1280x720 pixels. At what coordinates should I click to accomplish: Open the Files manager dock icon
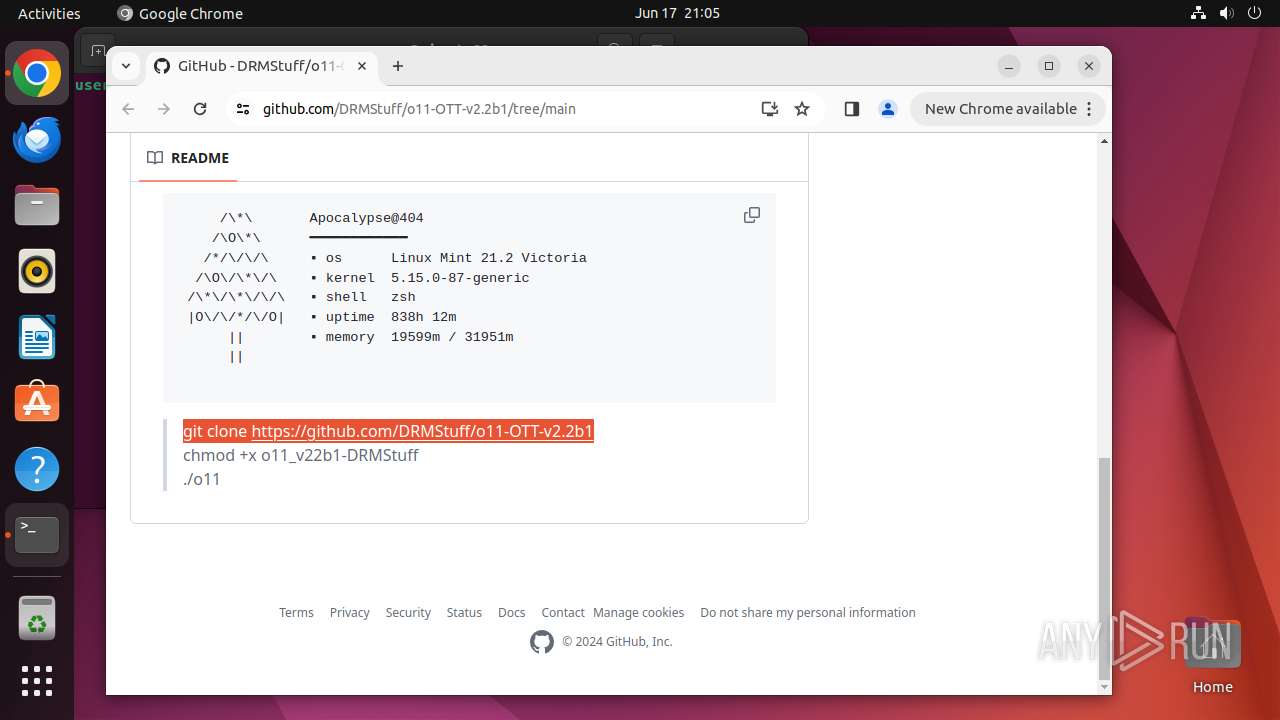point(37,206)
